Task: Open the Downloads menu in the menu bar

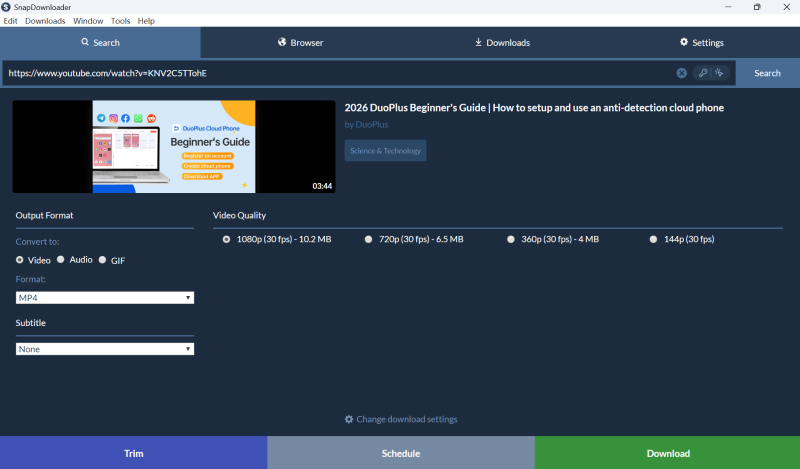Action: coord(45,21)
